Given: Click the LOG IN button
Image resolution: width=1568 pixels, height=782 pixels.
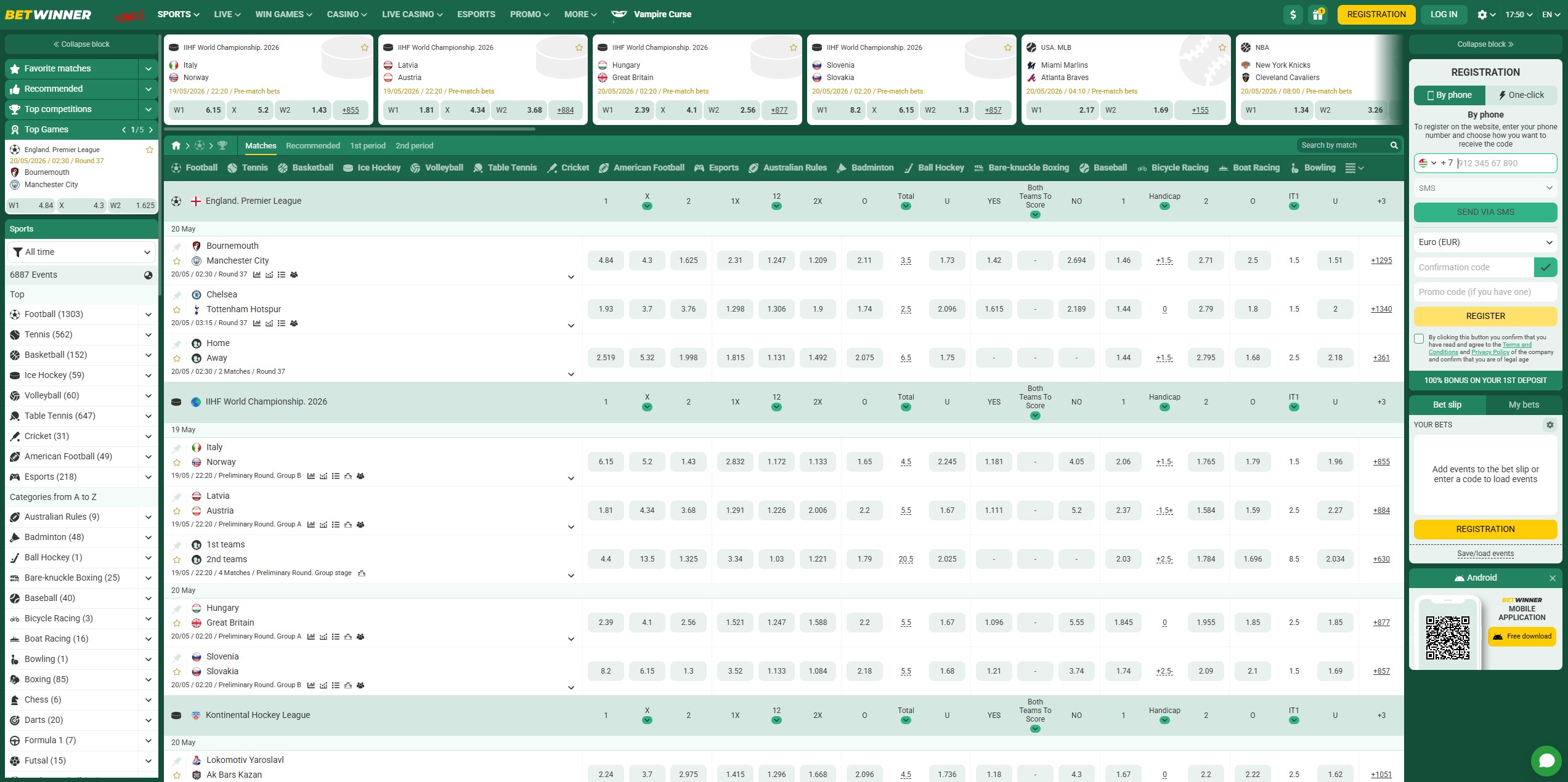Looking at the screenshot, I should click(x=1444, y=15).
